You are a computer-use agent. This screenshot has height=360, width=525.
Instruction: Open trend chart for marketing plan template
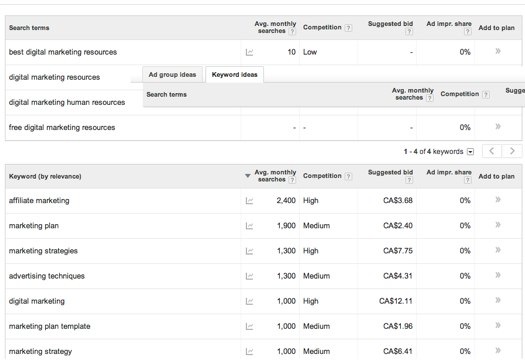click(x=249, y=326)
